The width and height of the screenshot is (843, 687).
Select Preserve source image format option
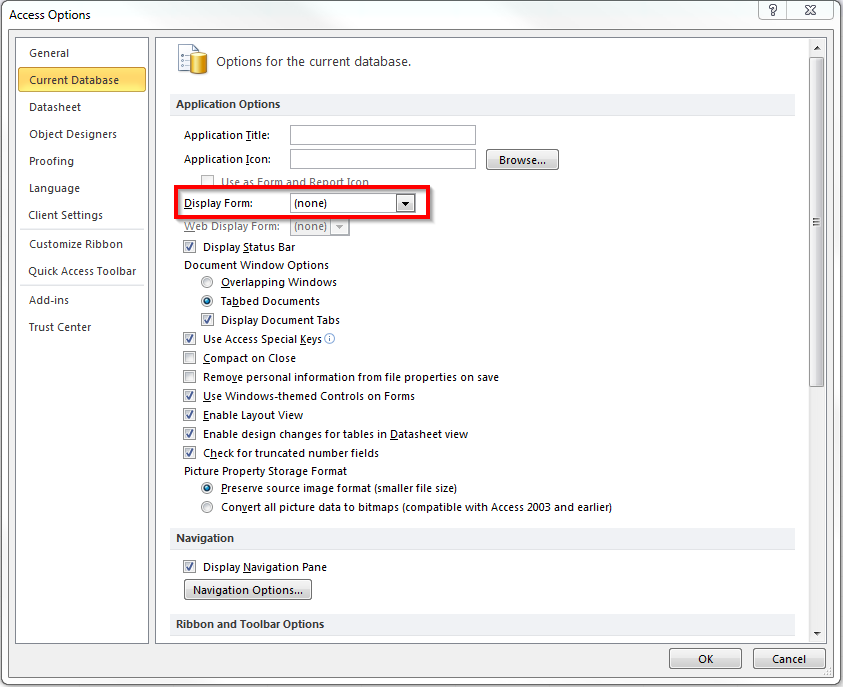207,488
